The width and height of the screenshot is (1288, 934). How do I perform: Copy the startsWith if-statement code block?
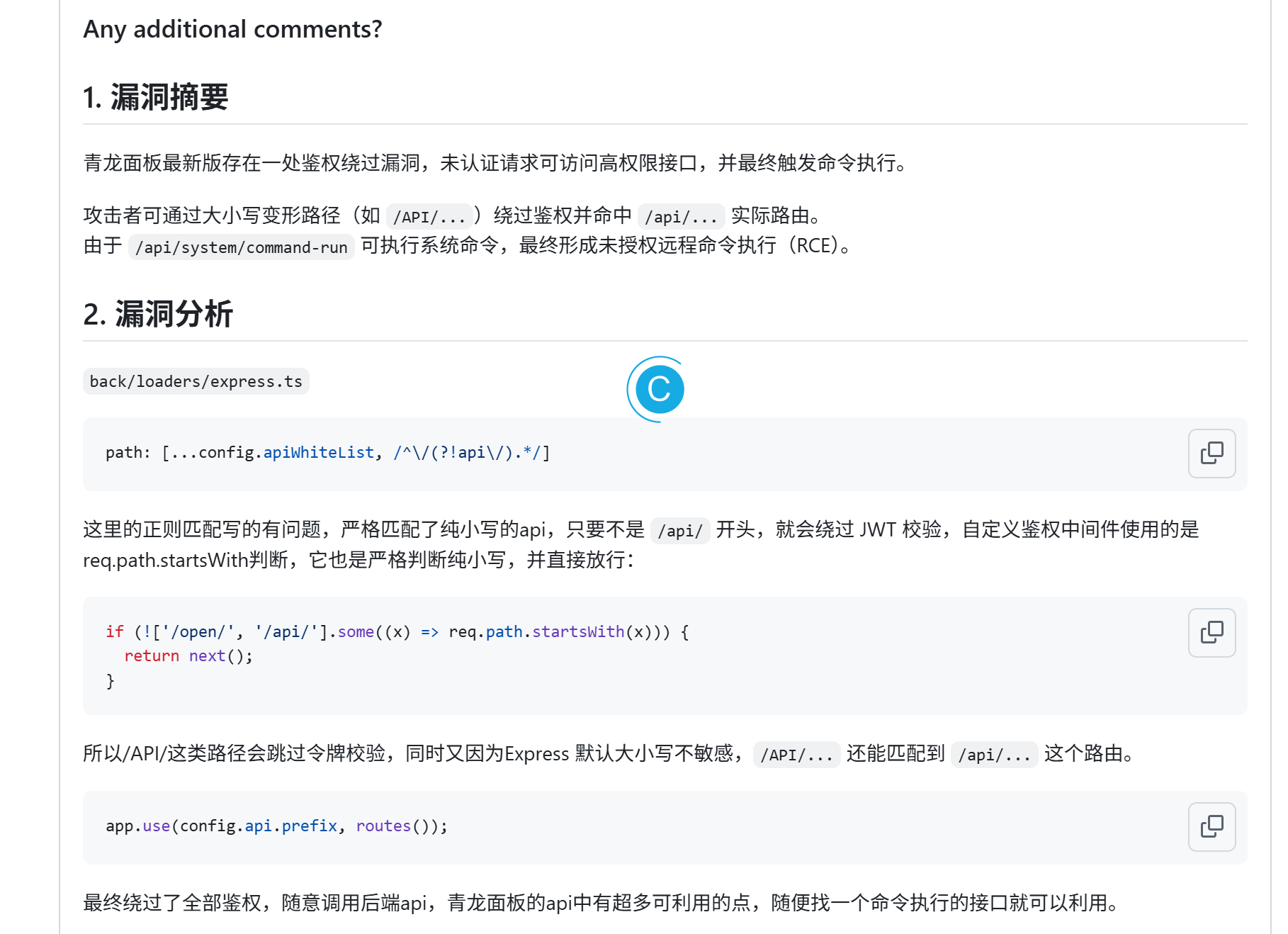(x=1211, y=633)
